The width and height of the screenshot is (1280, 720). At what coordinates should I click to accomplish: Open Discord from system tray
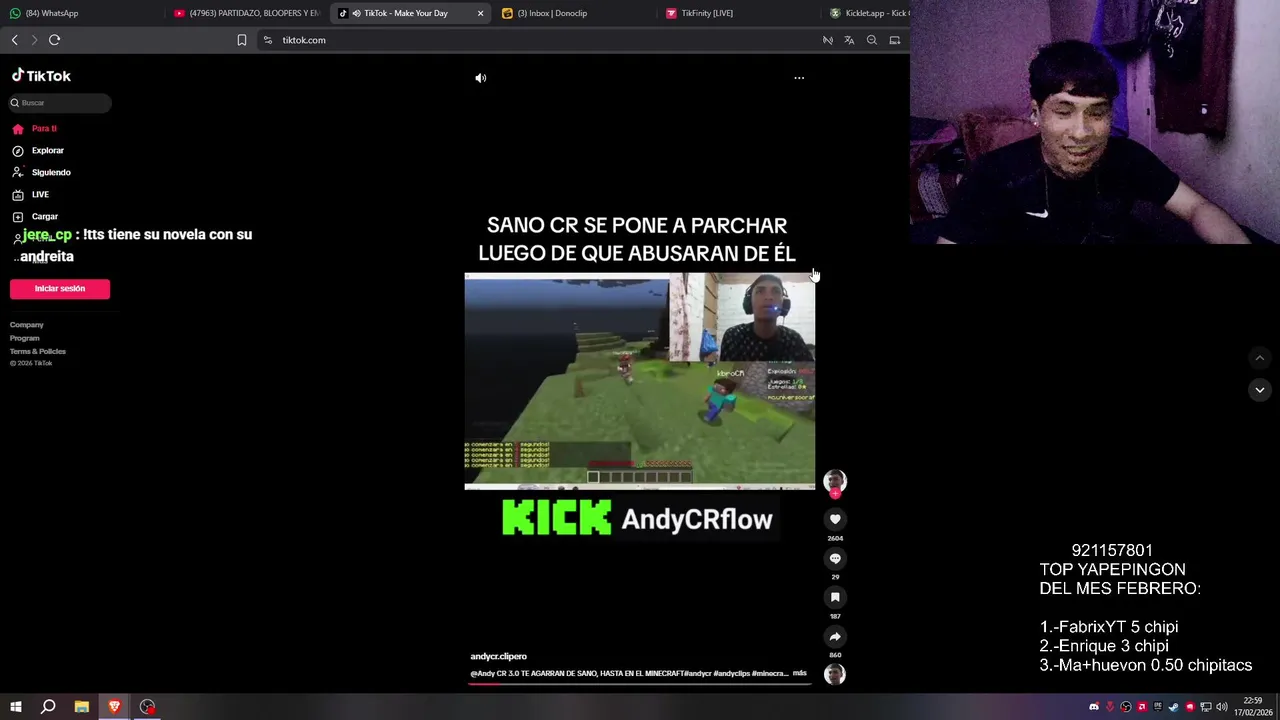tap(1094, 707)
